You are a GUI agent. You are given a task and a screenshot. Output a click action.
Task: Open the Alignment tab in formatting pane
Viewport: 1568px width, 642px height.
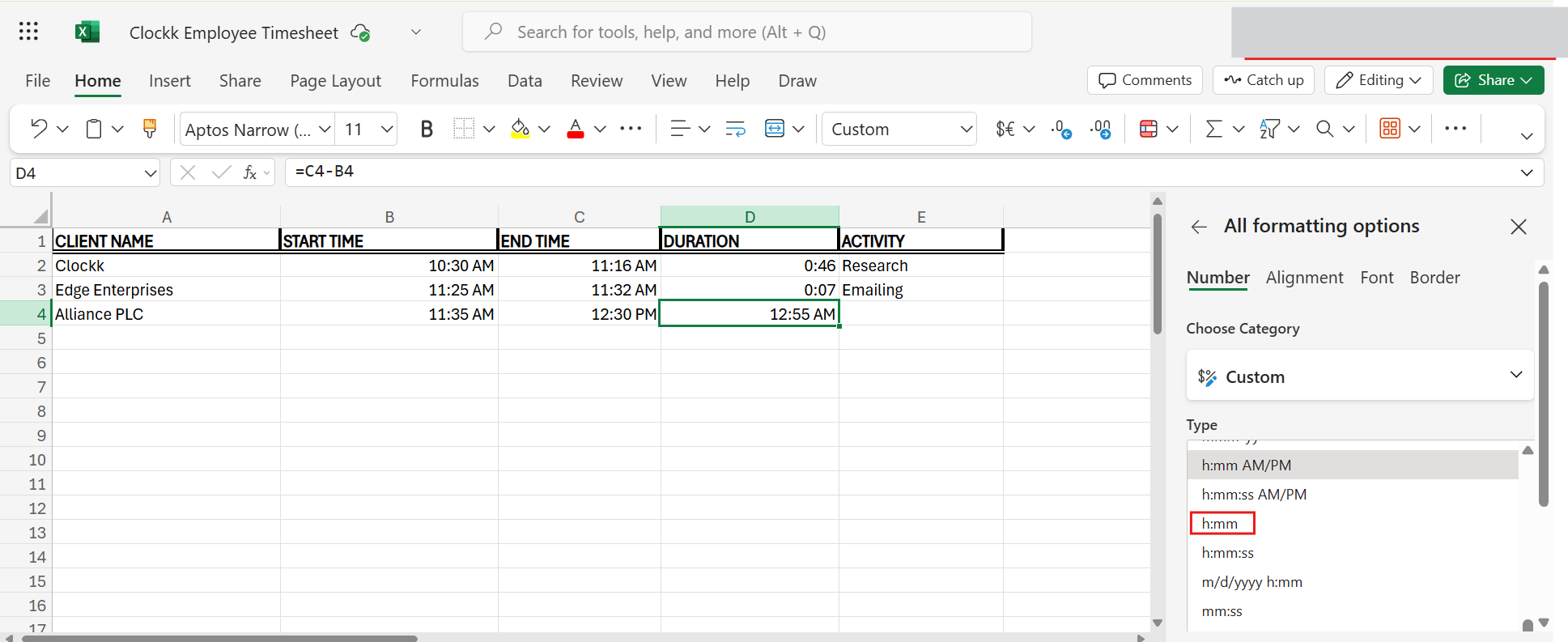(x=1304, y=278)
